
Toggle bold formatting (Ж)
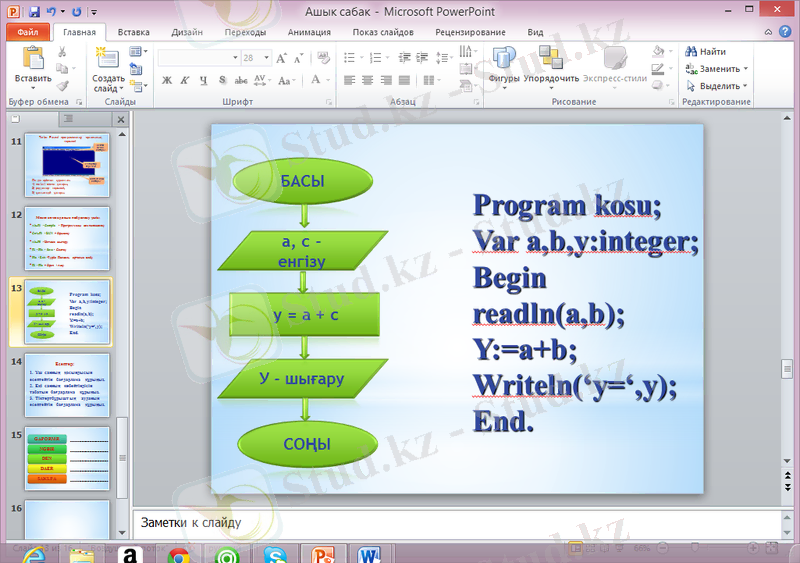coord(167,81)
